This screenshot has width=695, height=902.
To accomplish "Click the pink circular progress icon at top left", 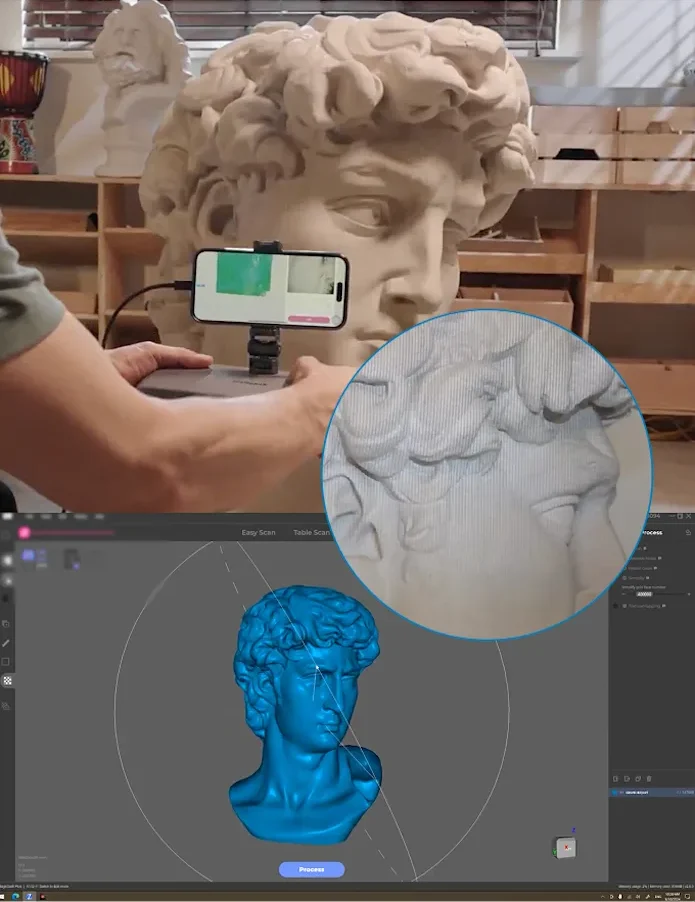I will point(24,533).
